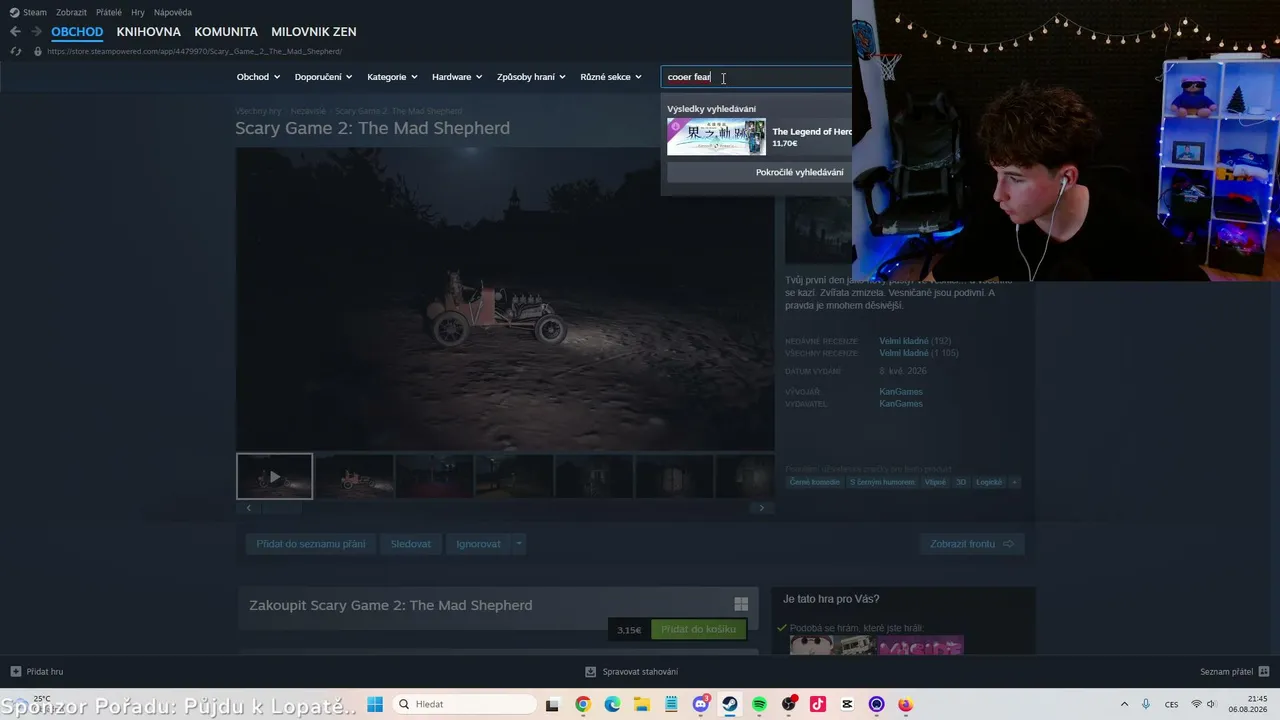The image size is (1280, 720).
Task: Click the Steam icon on the taskbar
Action: (x=730, y=704)
